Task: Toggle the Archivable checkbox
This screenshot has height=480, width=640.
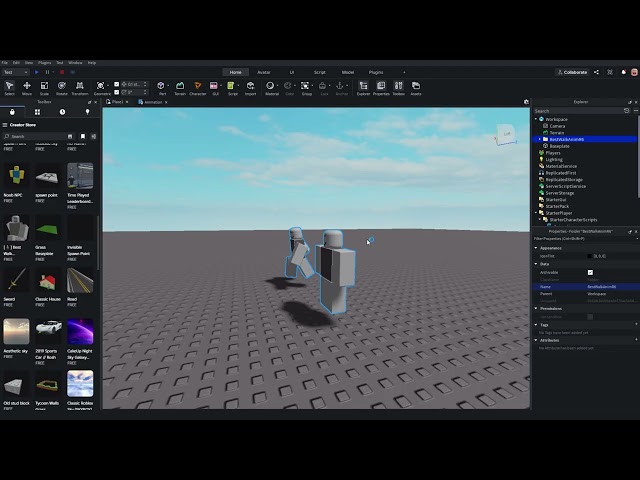Action: pos(590,272)
